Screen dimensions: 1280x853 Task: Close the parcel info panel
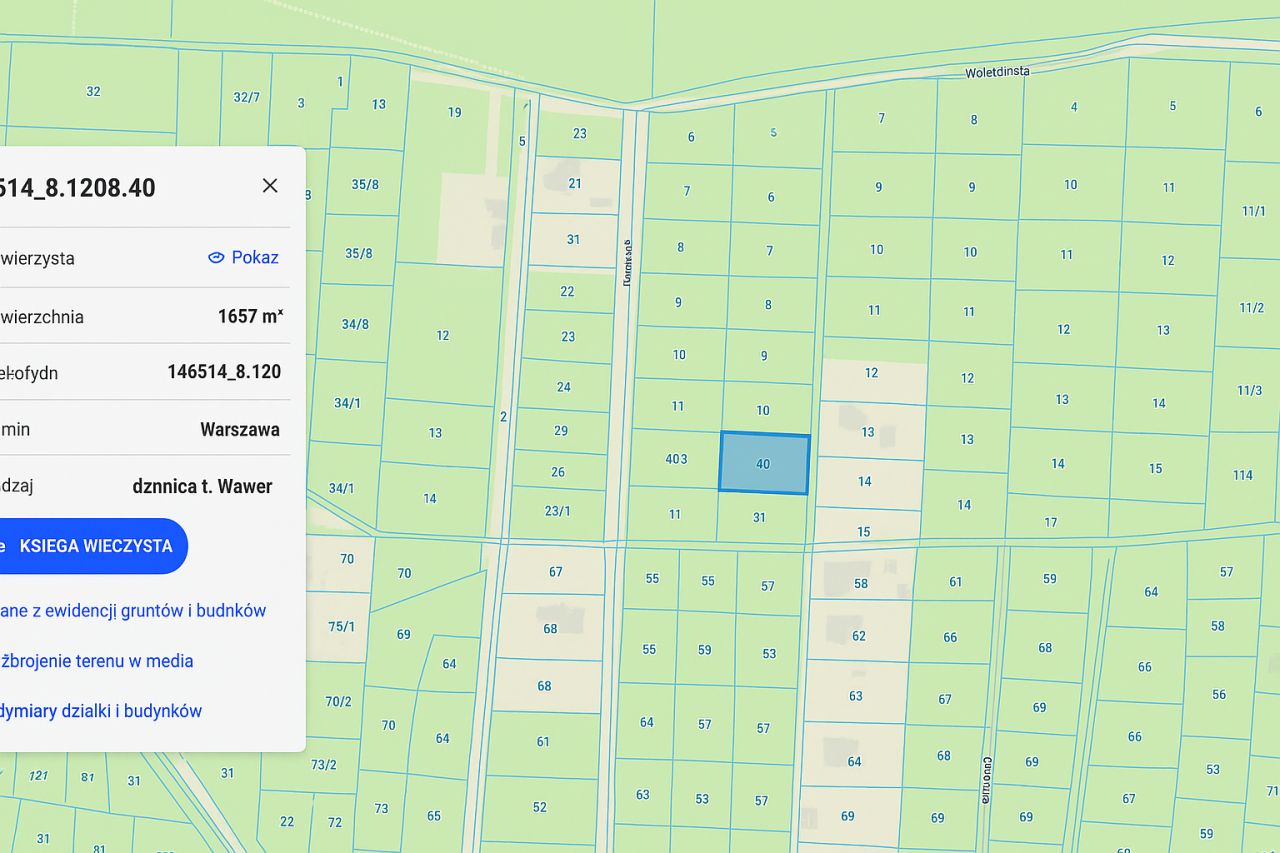pyautogui.click(x=270, y=186)
